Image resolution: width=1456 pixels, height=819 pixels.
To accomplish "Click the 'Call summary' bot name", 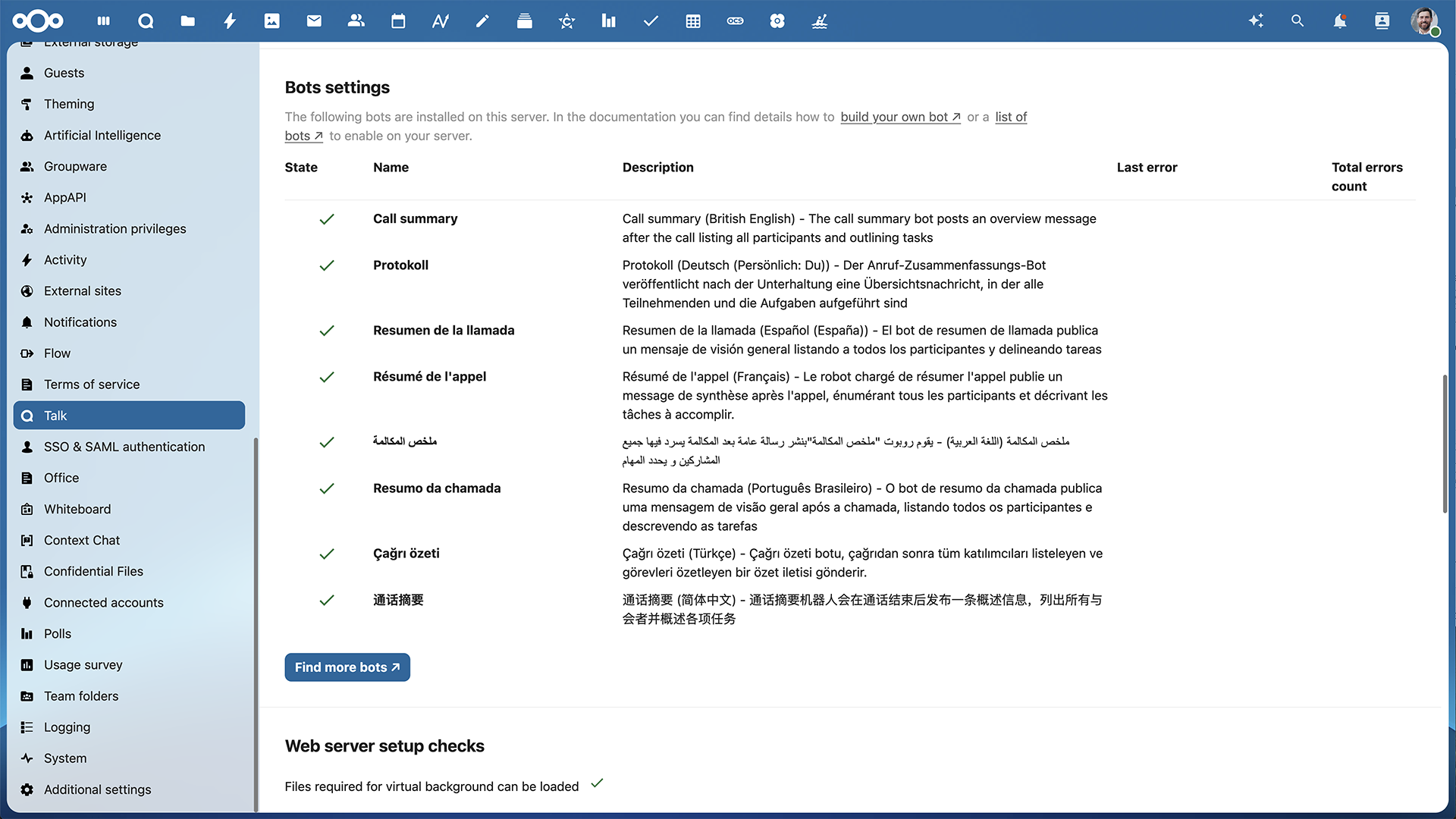I will tap(415, 218).
